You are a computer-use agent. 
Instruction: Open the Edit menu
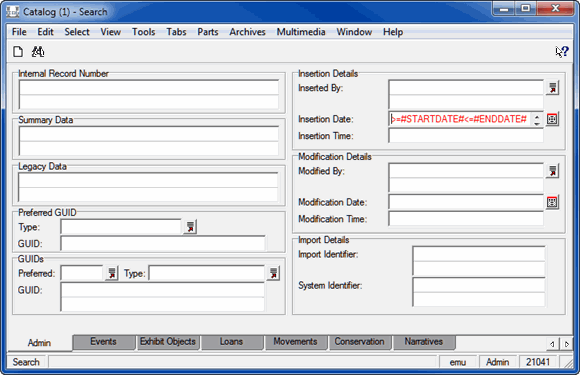coord(45,32)
